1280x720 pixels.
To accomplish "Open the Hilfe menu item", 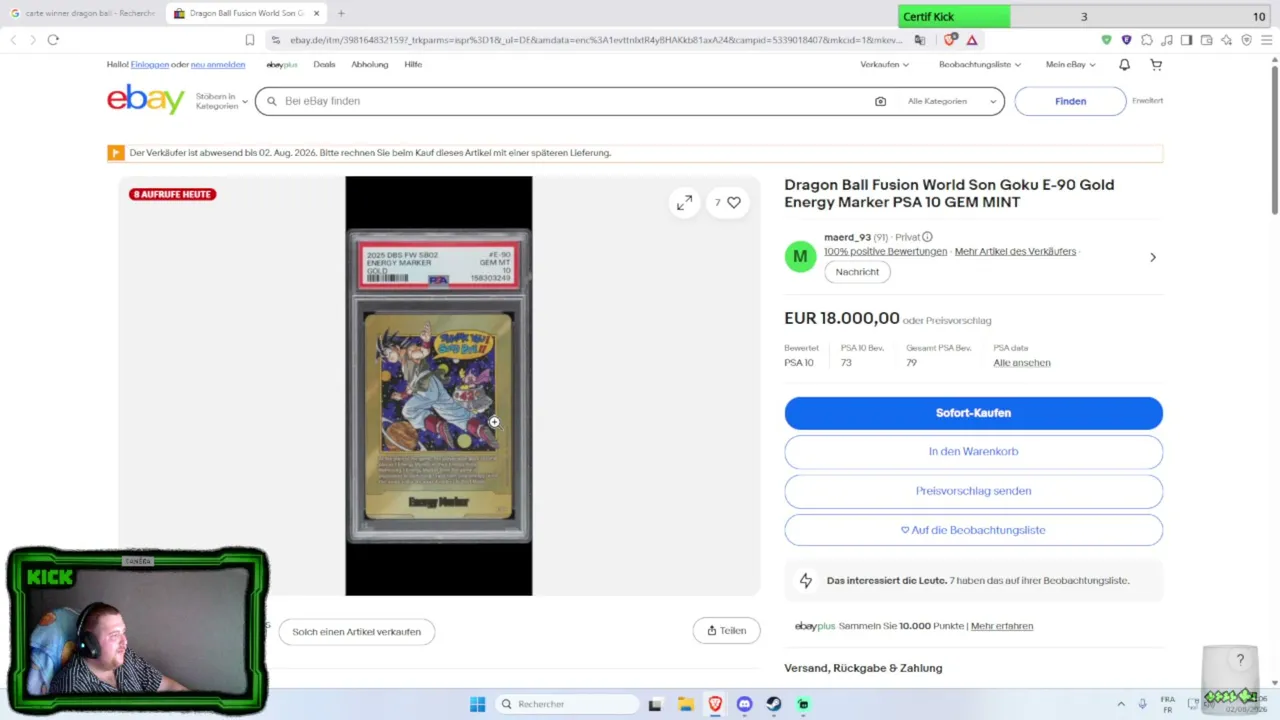I will click(x=413, y=64).
